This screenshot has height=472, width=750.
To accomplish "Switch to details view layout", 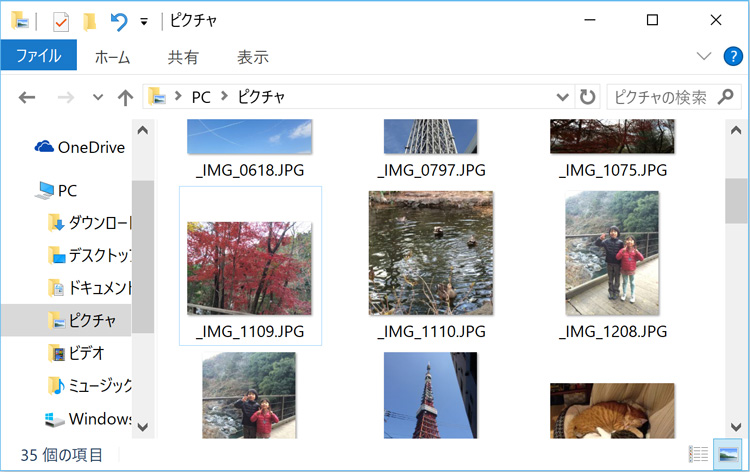I will (700, 454).
